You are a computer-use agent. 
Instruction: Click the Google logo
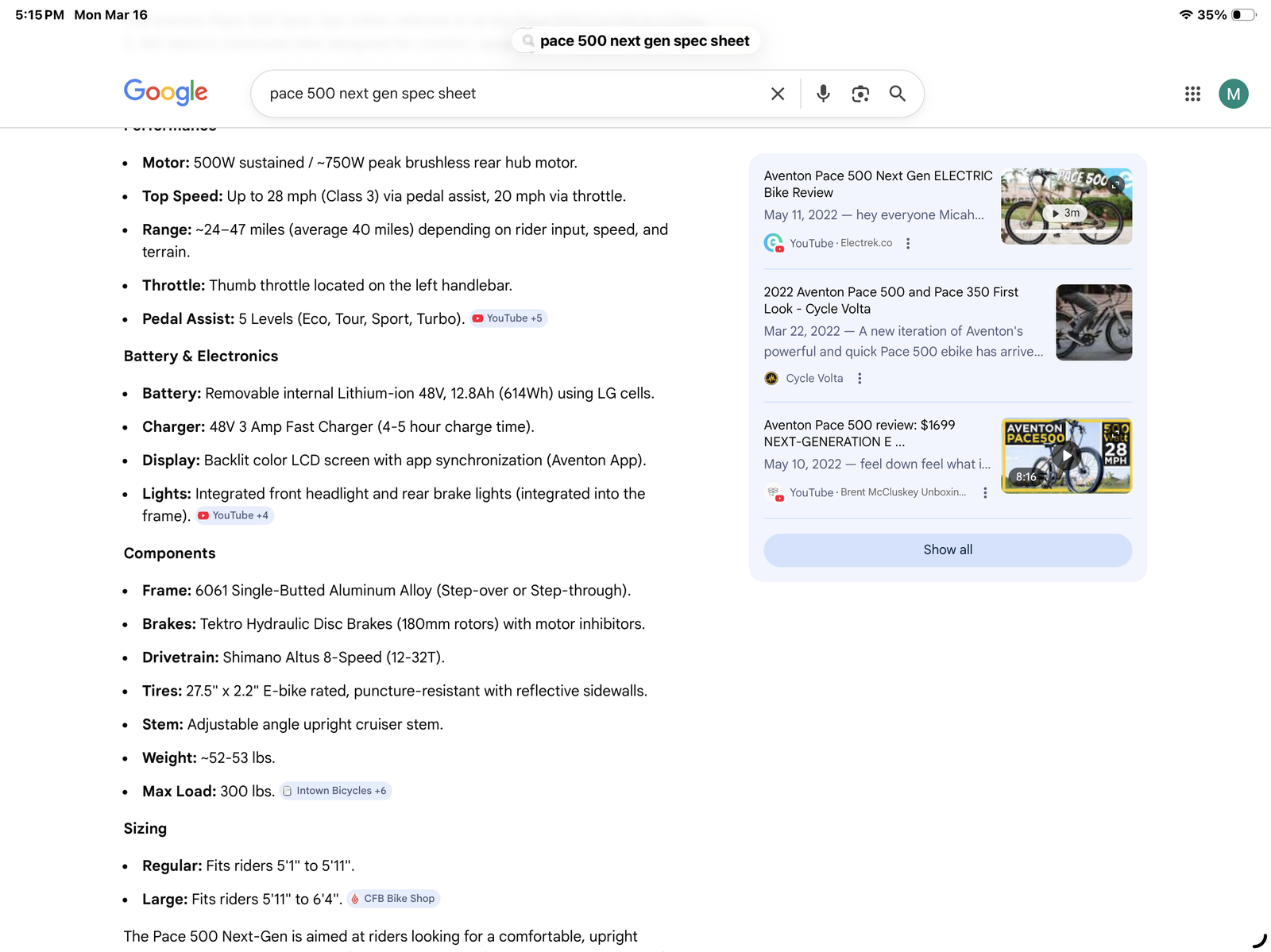point(165,92)
